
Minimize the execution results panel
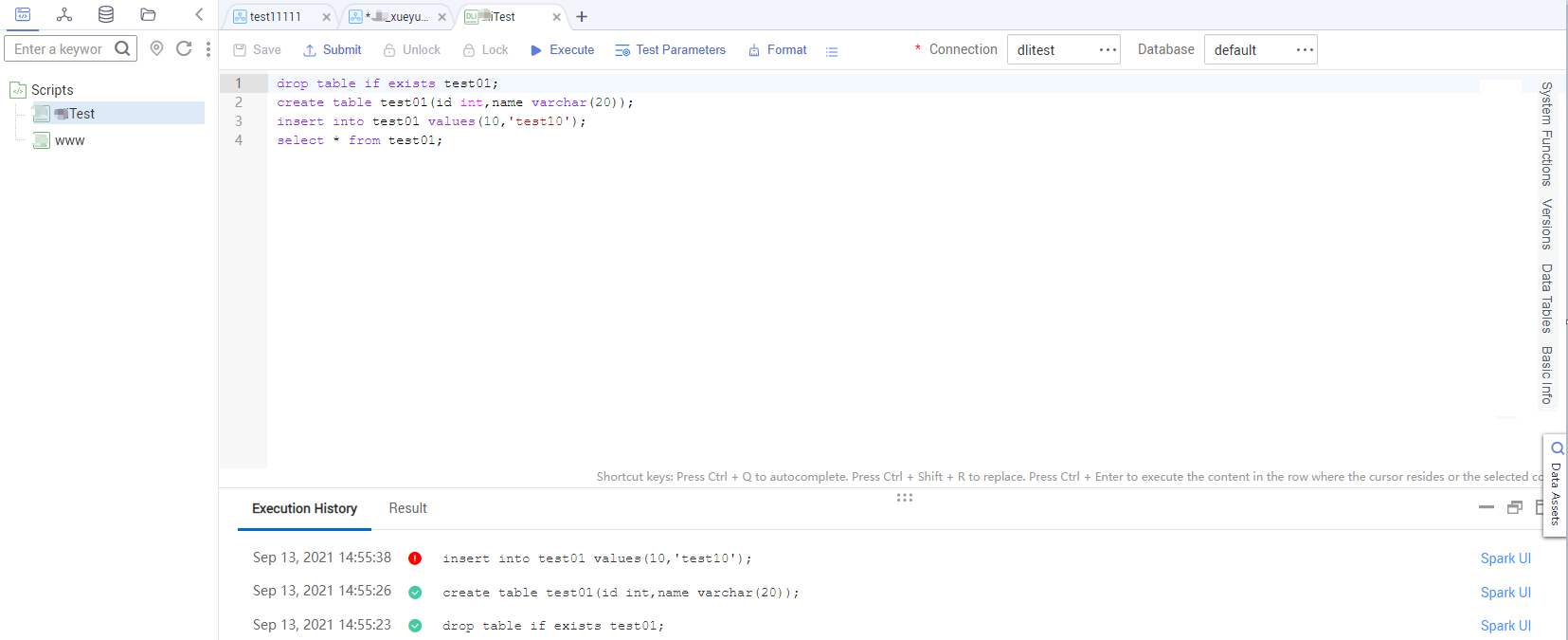pyautogui.click(x=1486, y=507)
